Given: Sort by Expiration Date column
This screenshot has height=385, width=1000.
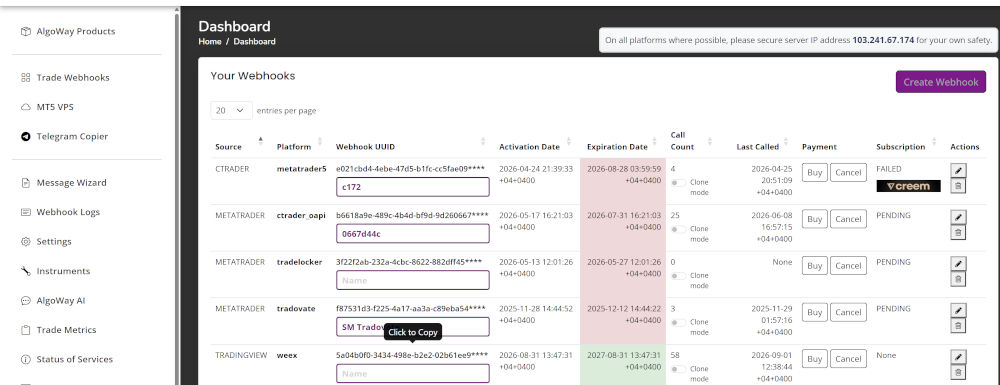Looking at the screenshot, I should [623, 147].
